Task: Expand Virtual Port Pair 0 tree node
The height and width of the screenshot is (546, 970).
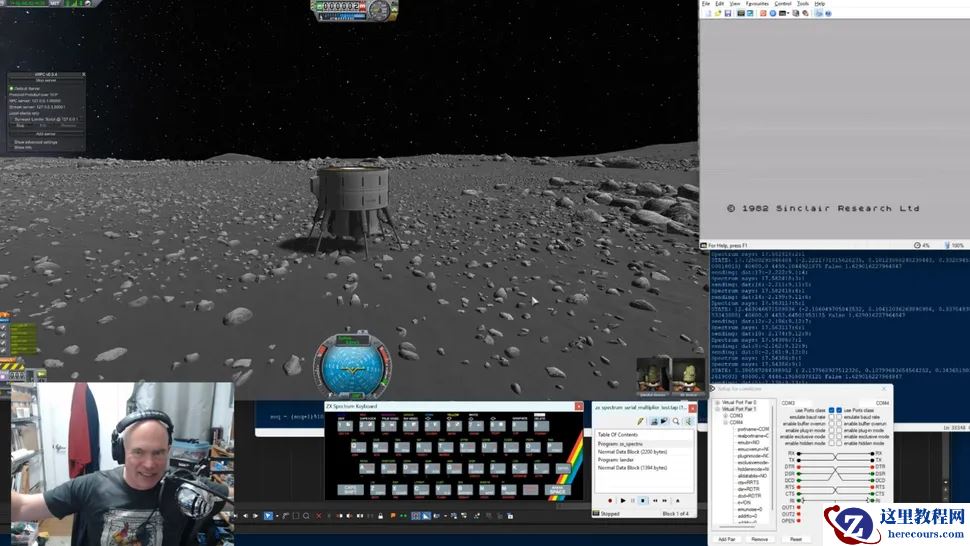Action: pos(717,403)
